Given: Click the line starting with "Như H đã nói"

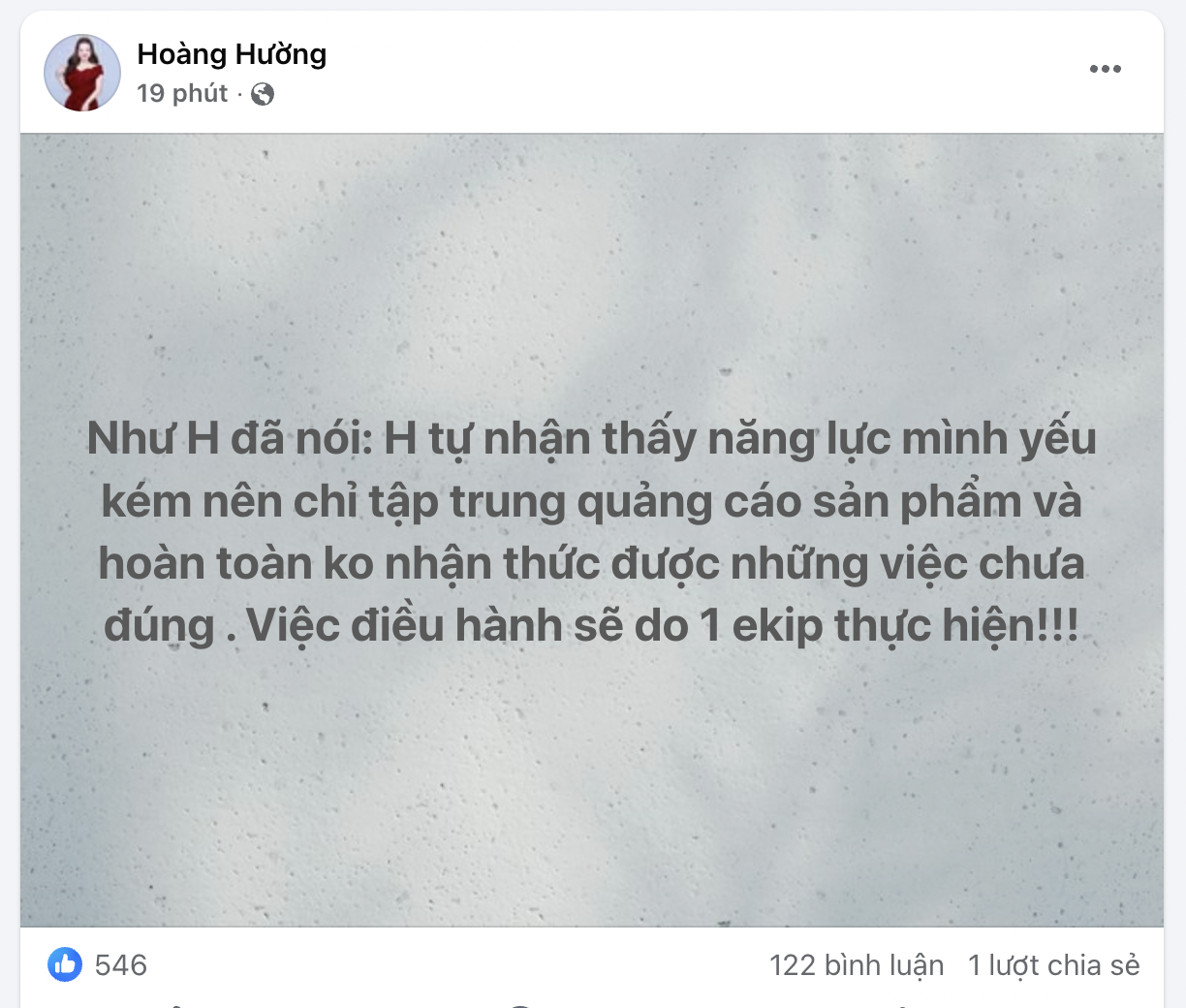Looking at the screenshot, I should [592, 439].
